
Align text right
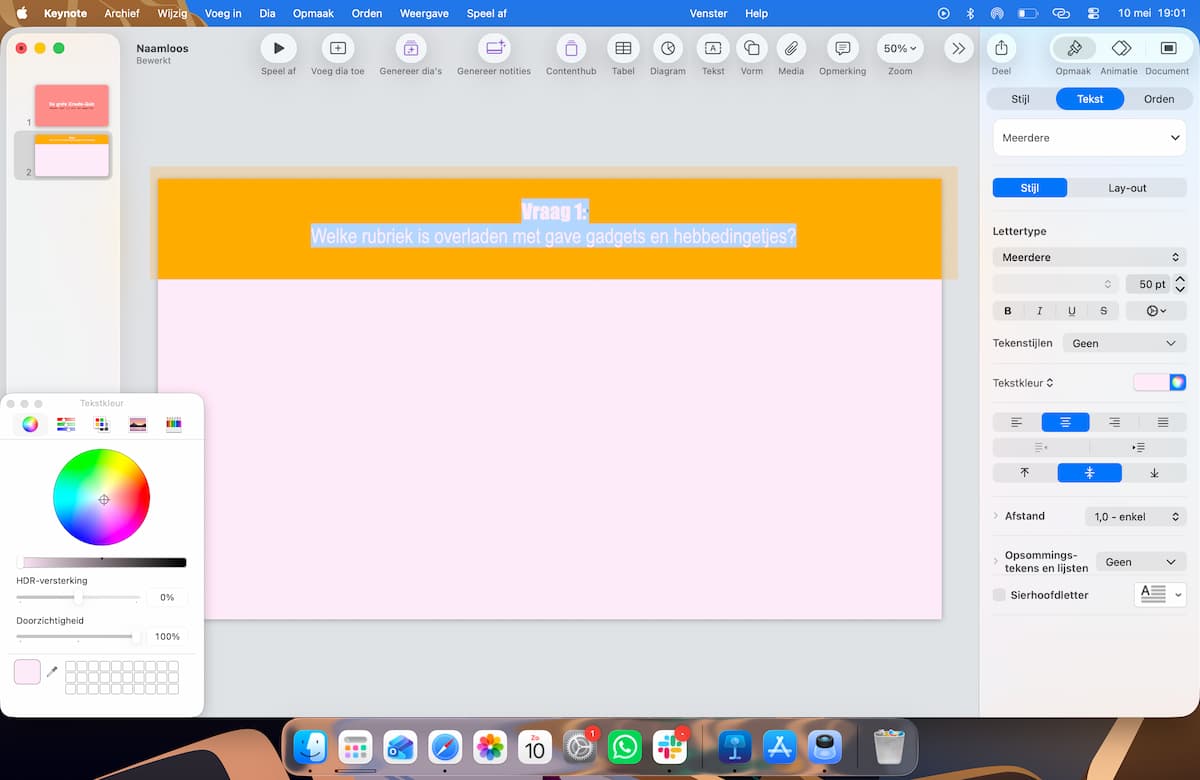[x=1114, y=422]
